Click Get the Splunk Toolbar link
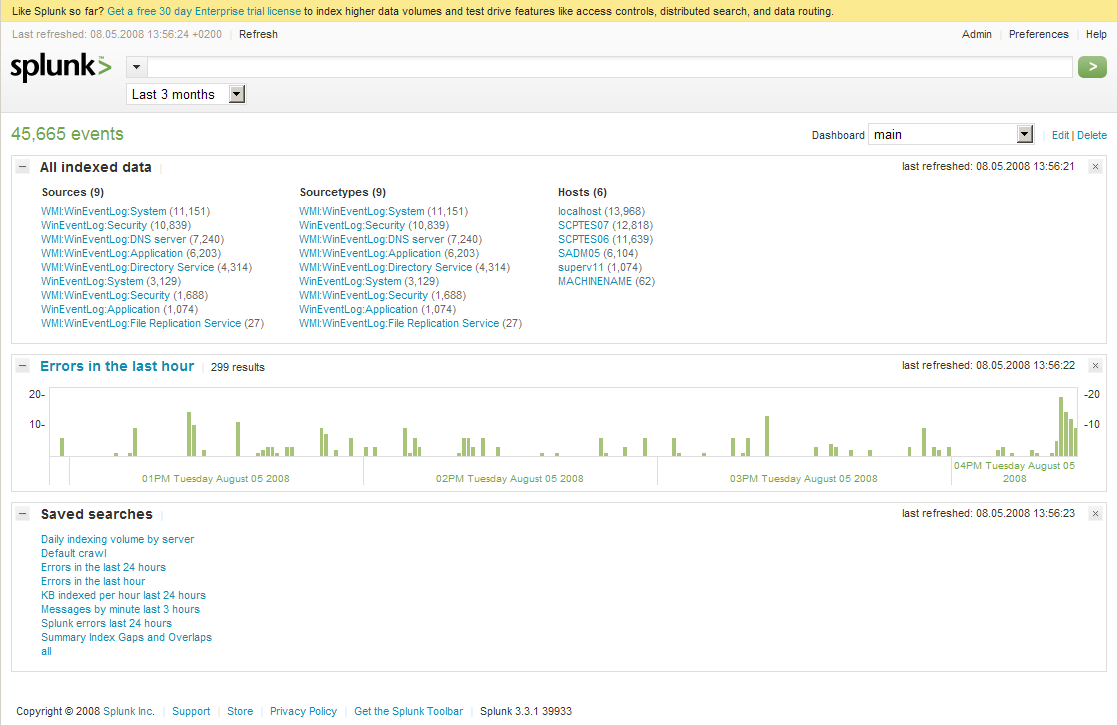Screen dimensions: 1118x725 point(409,711)
